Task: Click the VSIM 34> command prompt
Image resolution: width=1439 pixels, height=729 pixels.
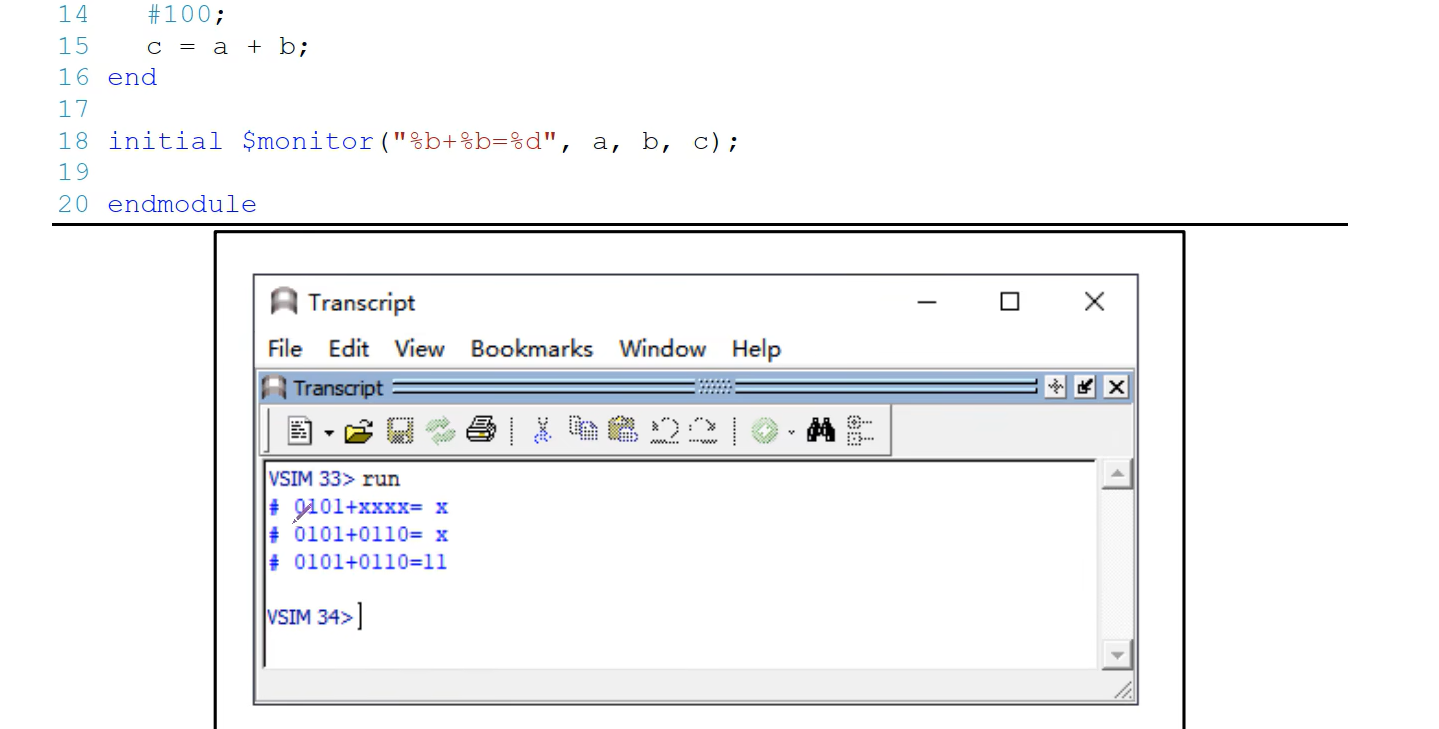Action: coord(310,617)
